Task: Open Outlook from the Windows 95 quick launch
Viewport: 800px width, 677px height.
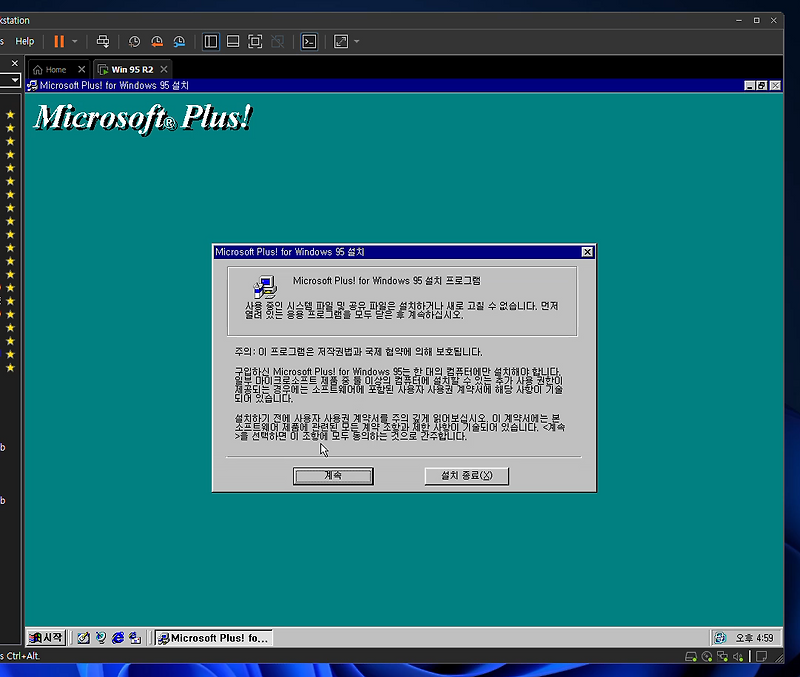Action: (133, 637)
